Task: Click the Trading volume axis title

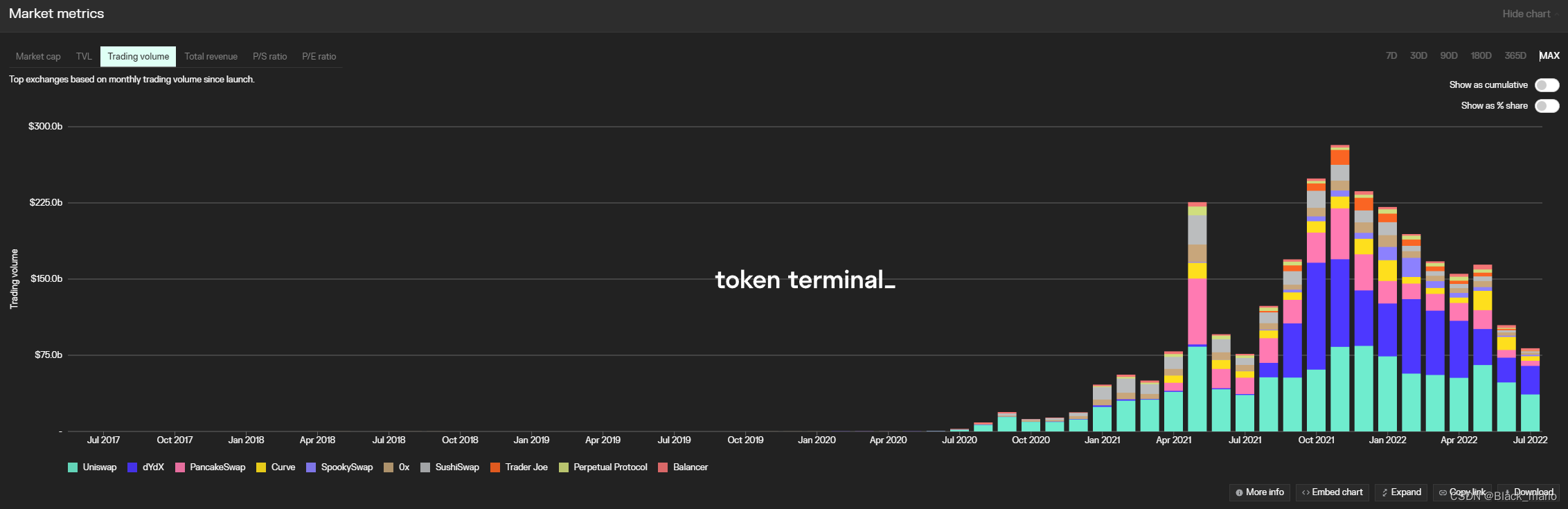Action: (14, 278)
